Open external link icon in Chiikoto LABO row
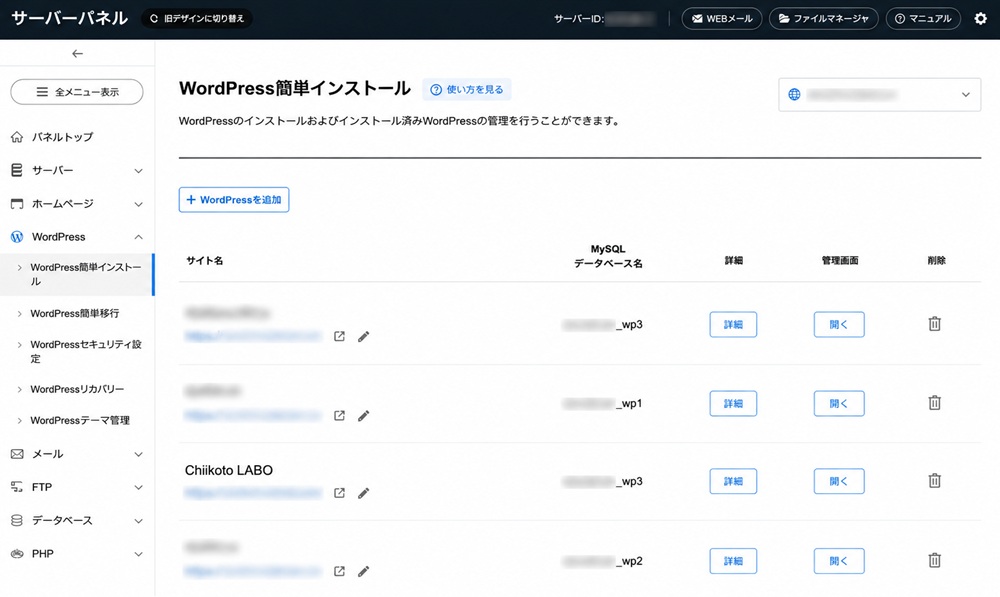Viewport: 1000px width, 597px height. [339, 493]
